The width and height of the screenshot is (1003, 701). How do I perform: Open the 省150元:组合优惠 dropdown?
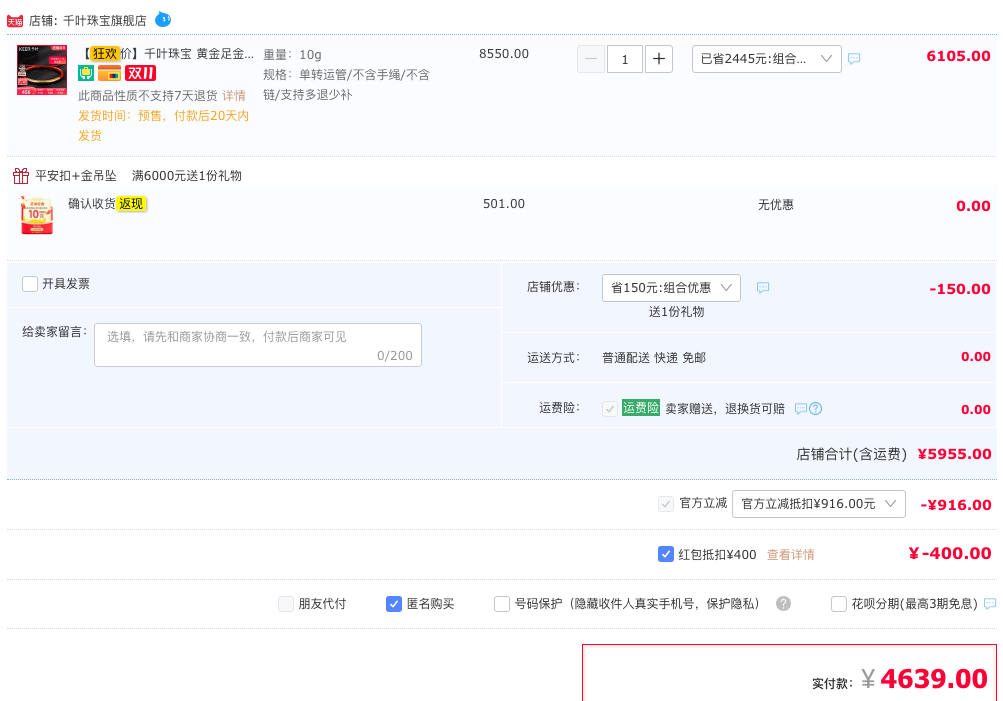click(671, 288)
